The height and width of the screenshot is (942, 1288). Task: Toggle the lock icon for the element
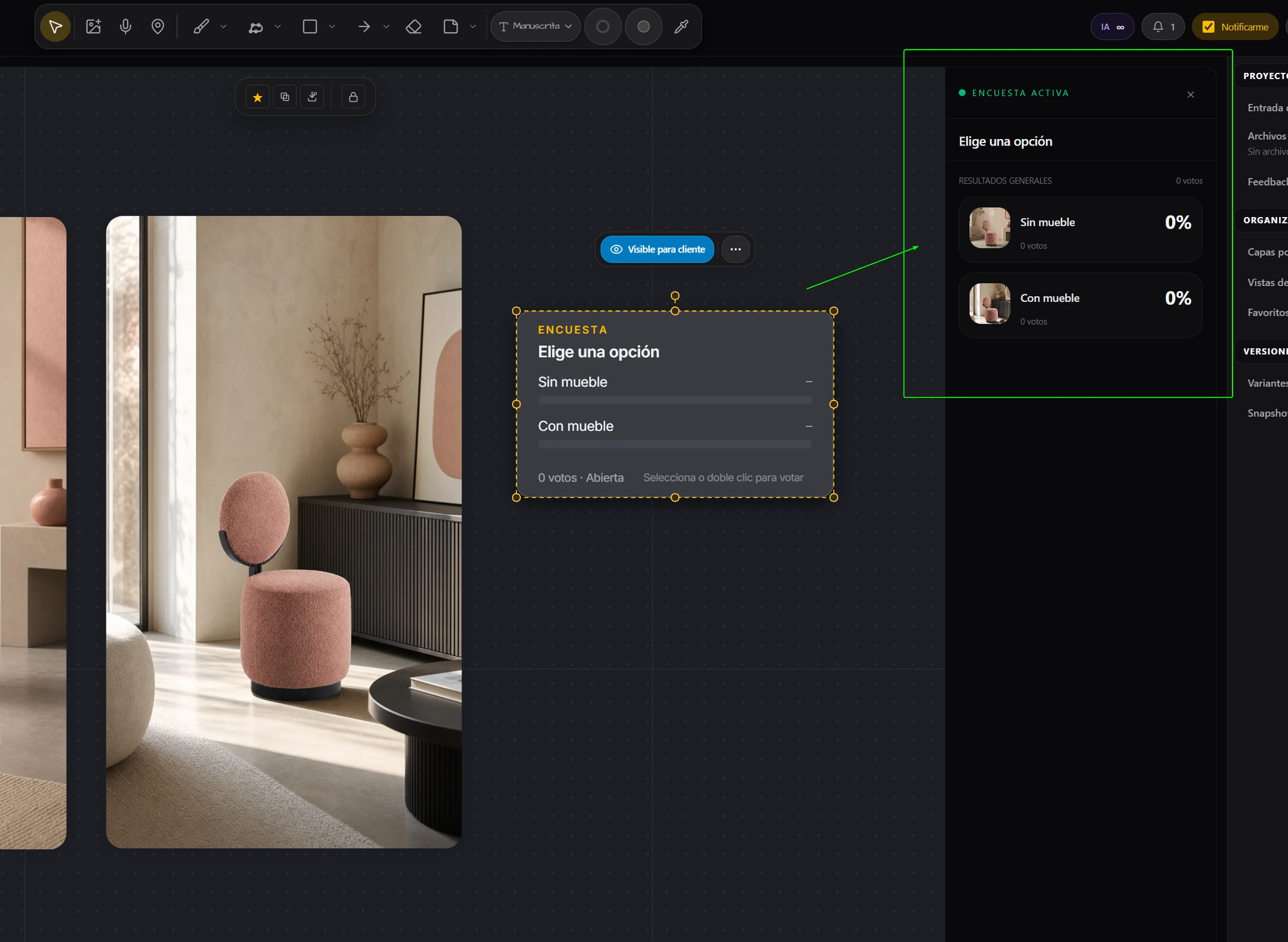pos(353,97)
